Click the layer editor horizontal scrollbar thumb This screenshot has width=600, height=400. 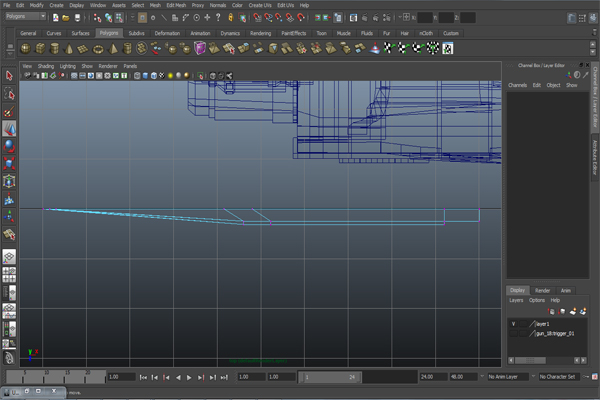[x=530, y=361]
